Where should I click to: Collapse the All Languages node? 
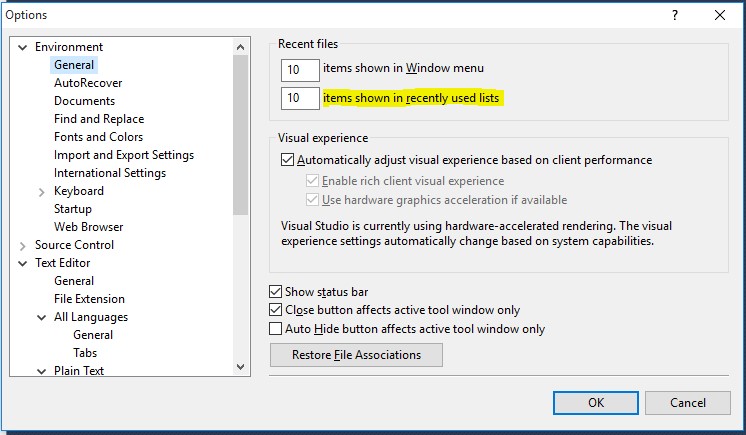pyautogui.click(x=41, y=317)
